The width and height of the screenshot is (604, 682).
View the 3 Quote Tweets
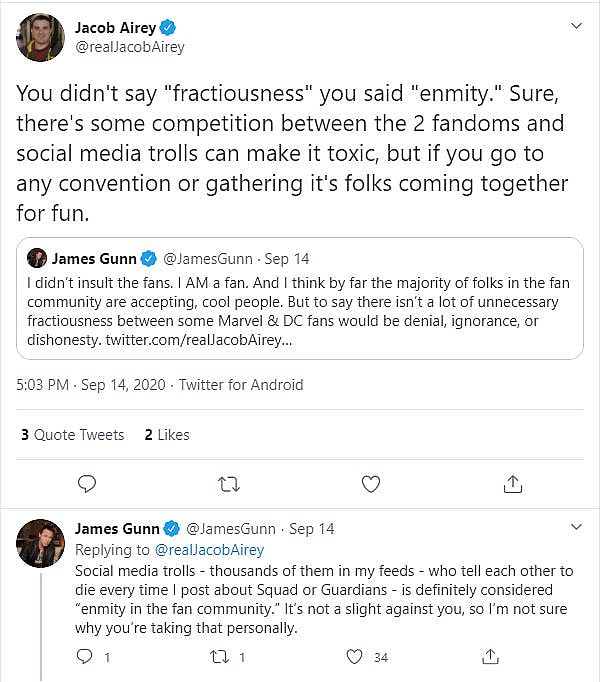pyautogui.click(x=72, y=435)
